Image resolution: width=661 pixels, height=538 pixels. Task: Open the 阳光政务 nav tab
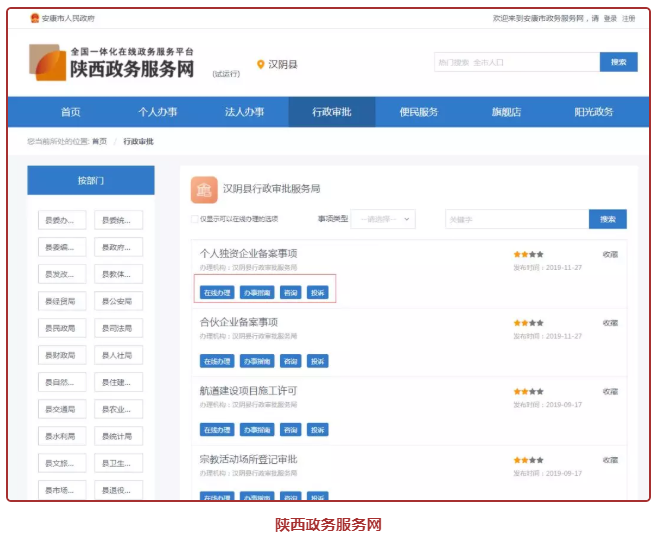(594, 112)
